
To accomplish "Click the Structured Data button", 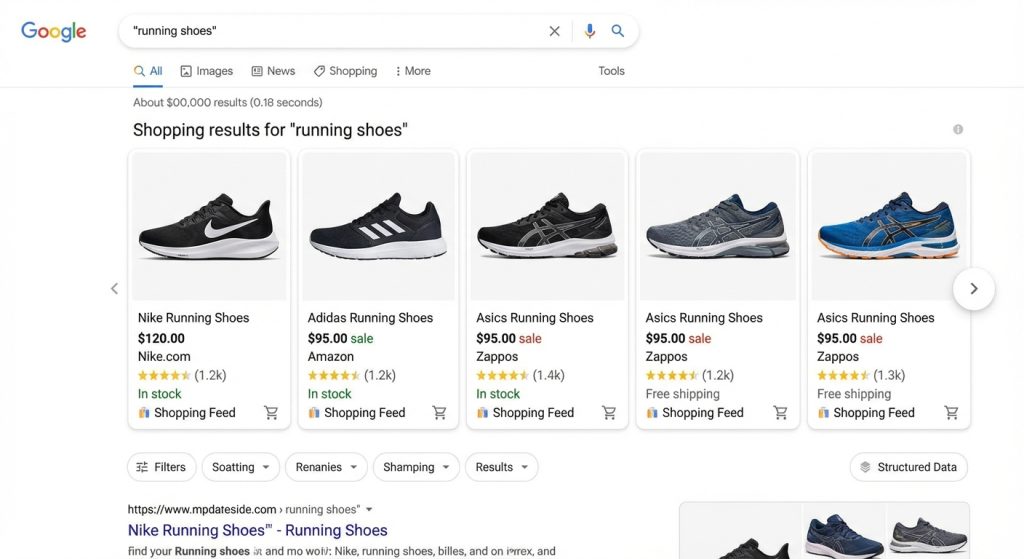I will 908,467.
